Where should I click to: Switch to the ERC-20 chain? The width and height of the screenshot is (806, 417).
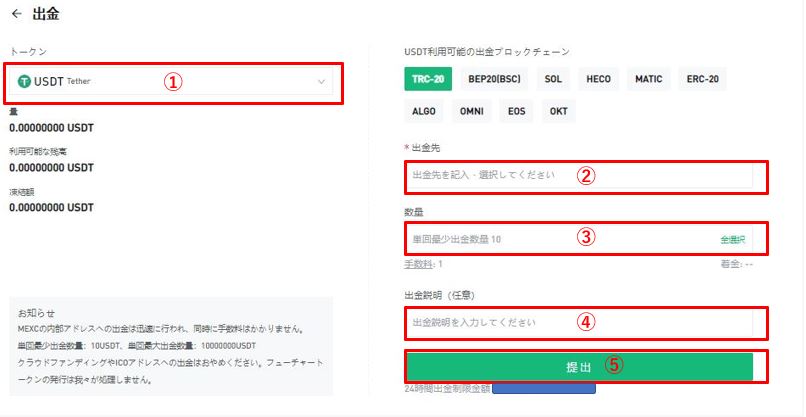[702, 79]
